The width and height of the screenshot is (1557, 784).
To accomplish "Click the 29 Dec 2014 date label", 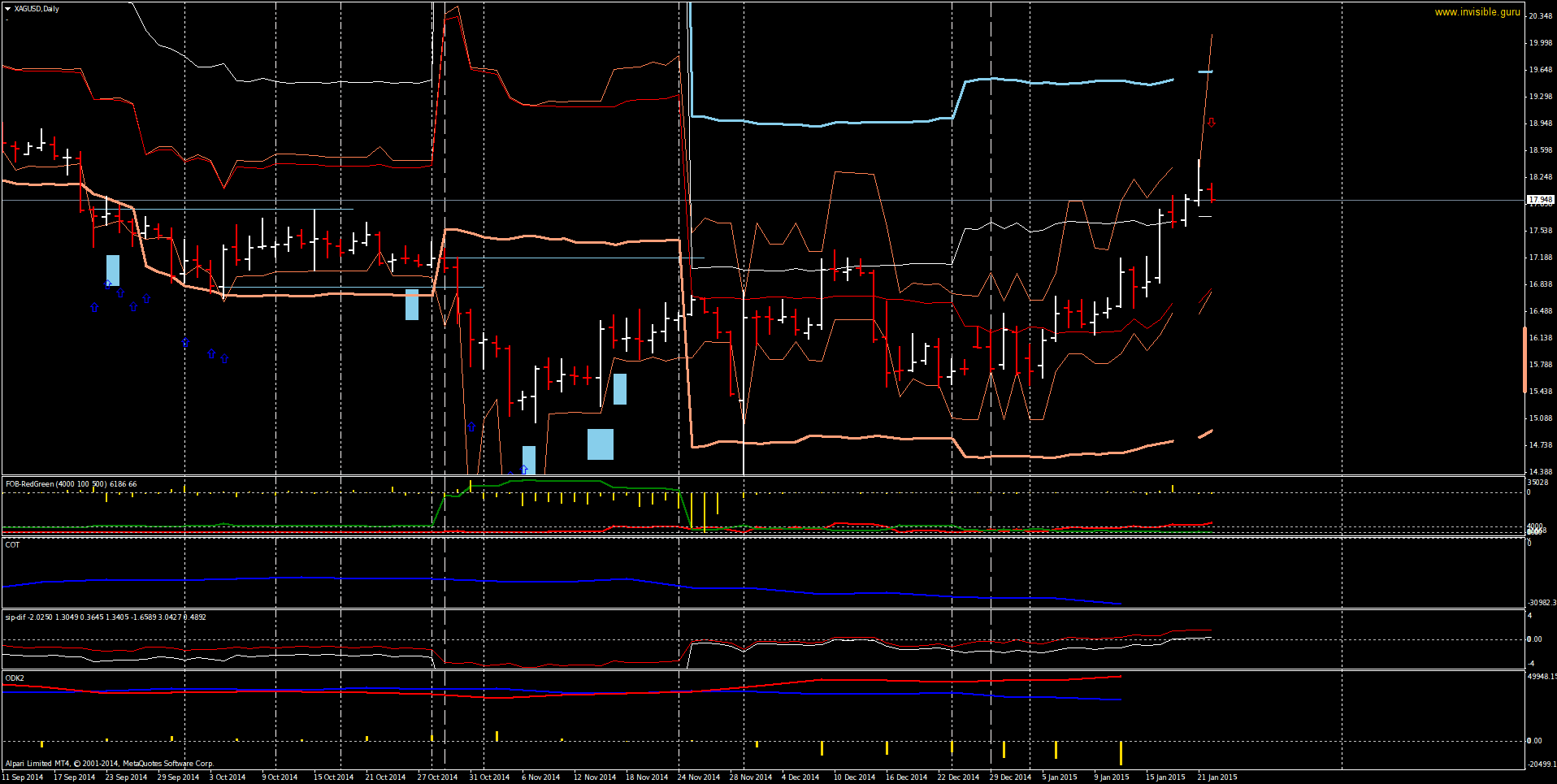I will [1011, 778].
